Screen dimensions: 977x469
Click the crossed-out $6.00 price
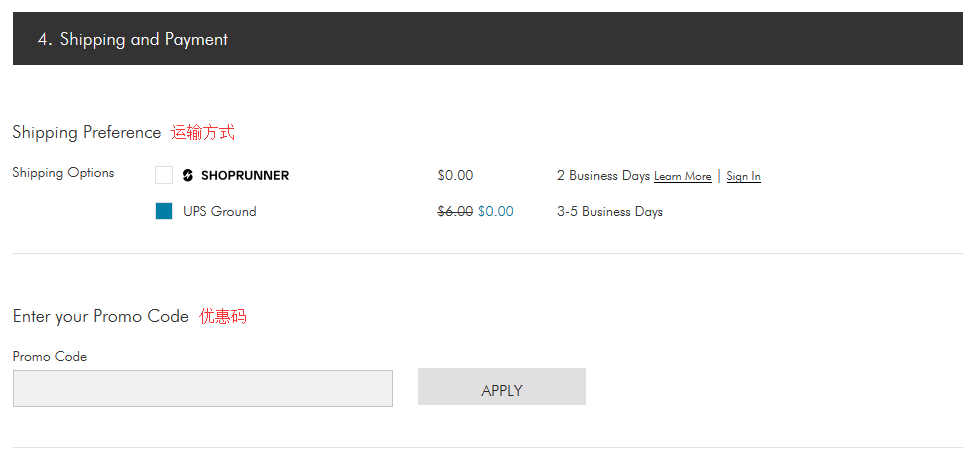pyautogui.click(x=455, y=211)
